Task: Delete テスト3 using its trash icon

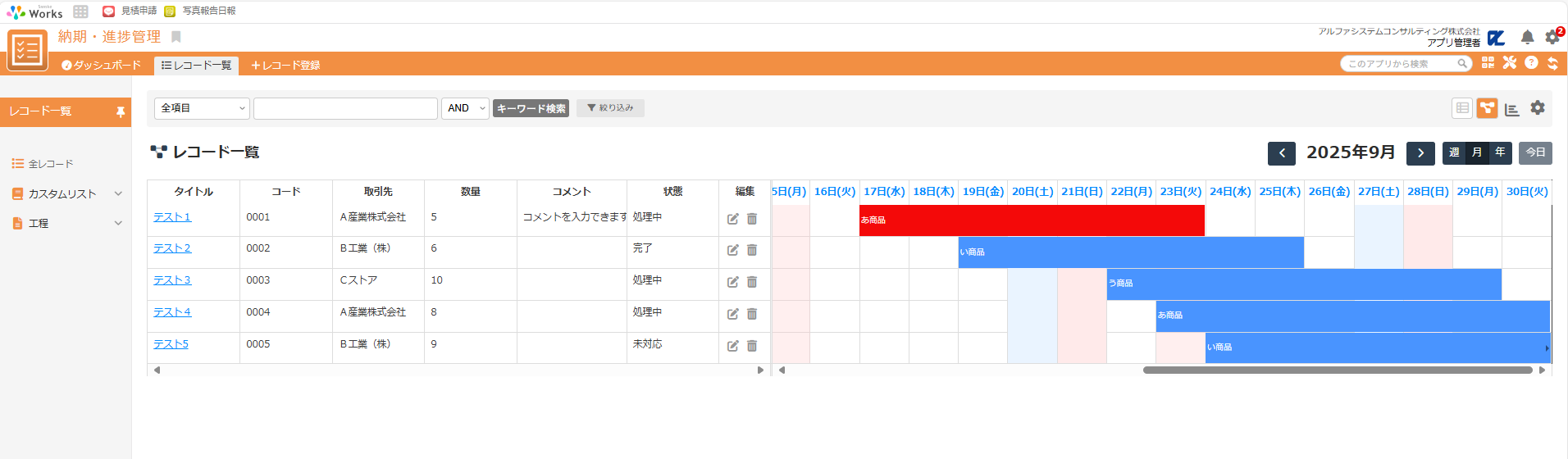Action: 752,282
